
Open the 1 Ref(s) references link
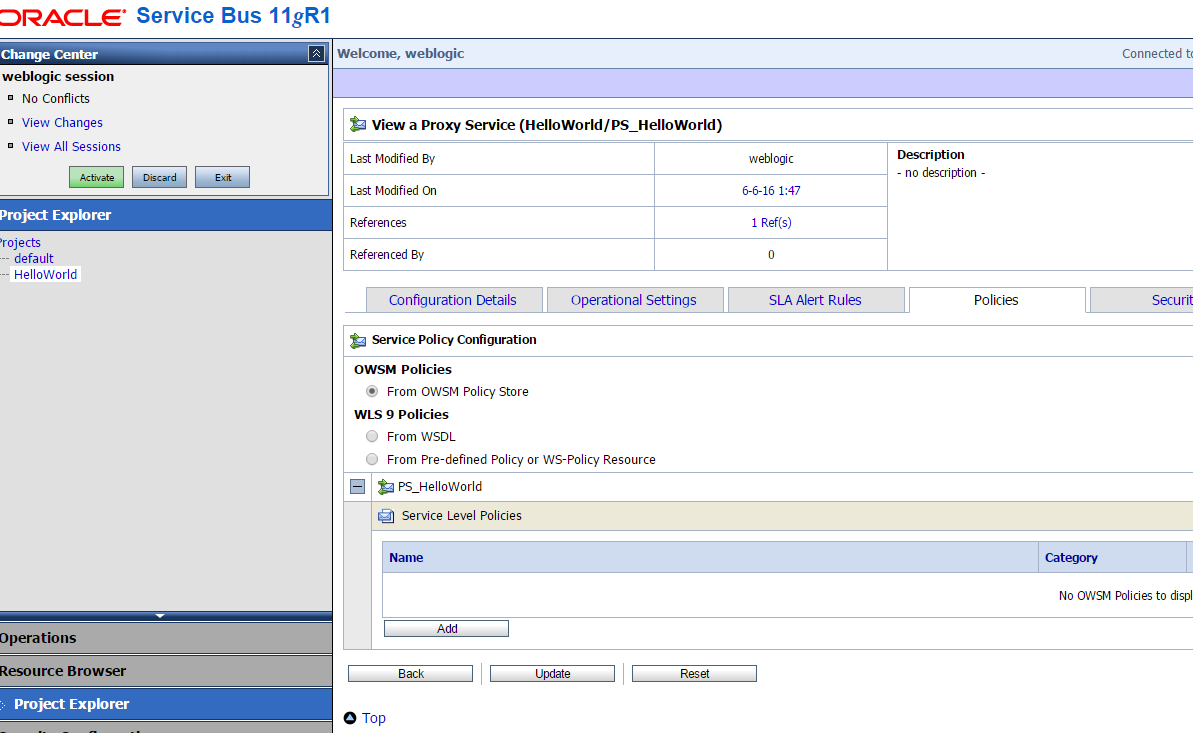771,223
